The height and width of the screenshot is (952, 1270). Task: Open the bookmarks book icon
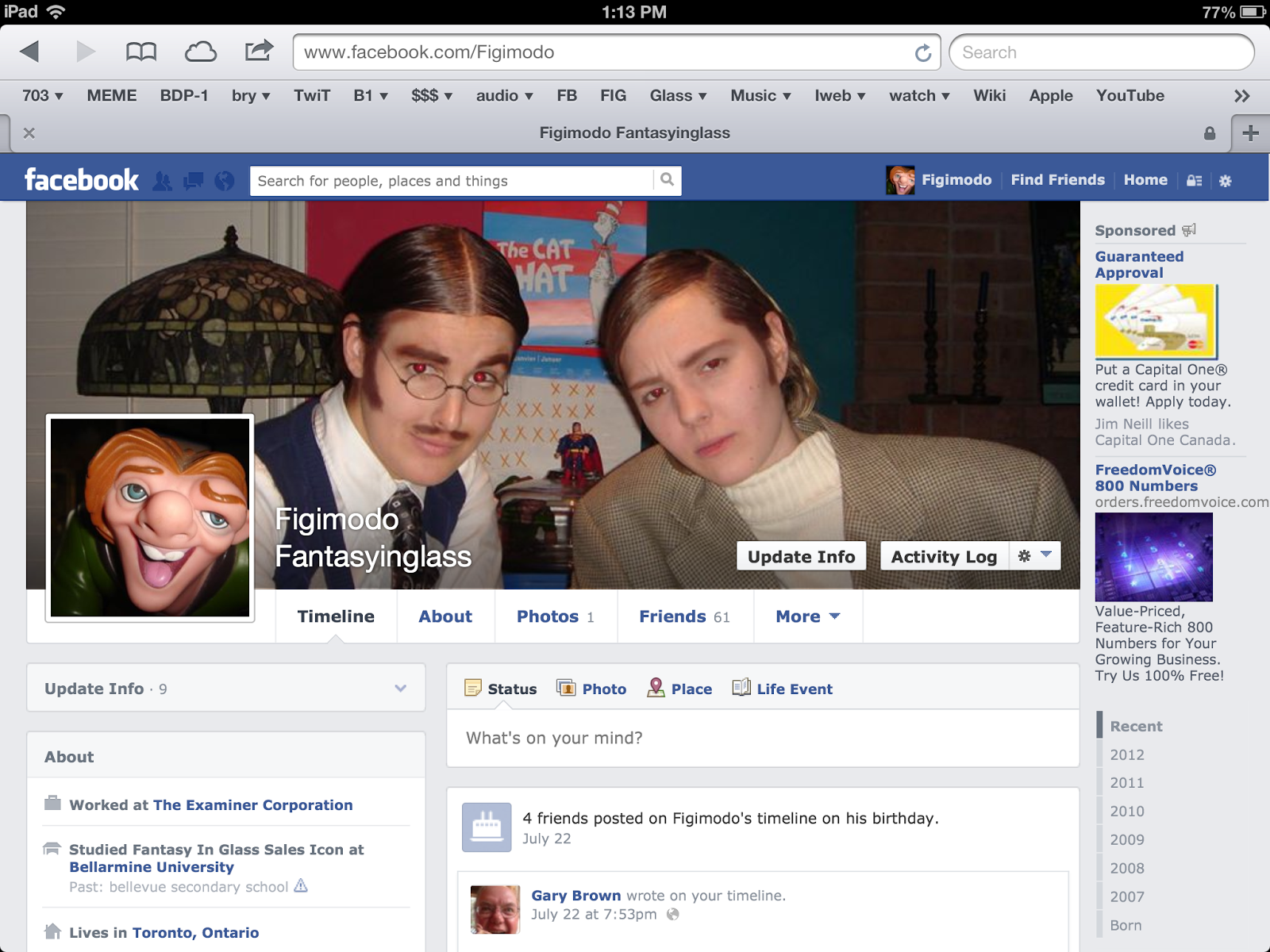pos(141,52)
